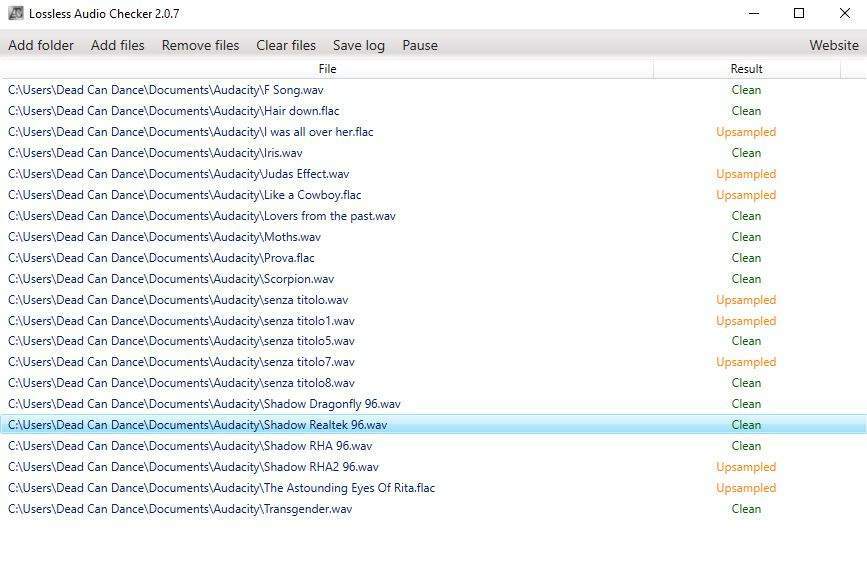The height and width of the screenshot is (575, 867).
Task: Select the Prova.flac entry
Action: pos(434,258)
